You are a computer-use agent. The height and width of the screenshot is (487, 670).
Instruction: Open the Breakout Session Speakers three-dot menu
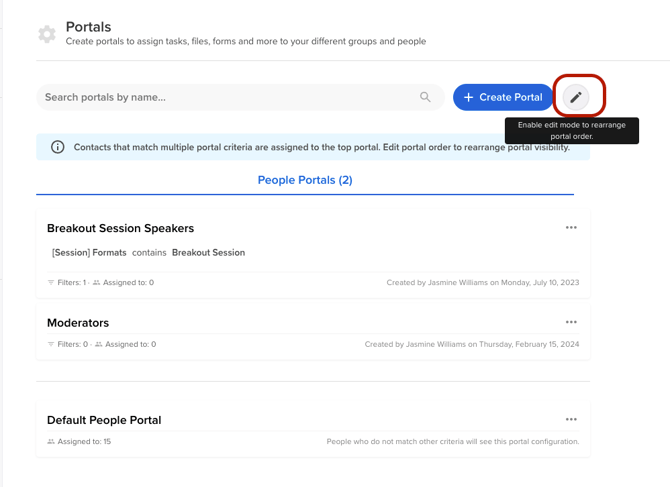(571, 228)
